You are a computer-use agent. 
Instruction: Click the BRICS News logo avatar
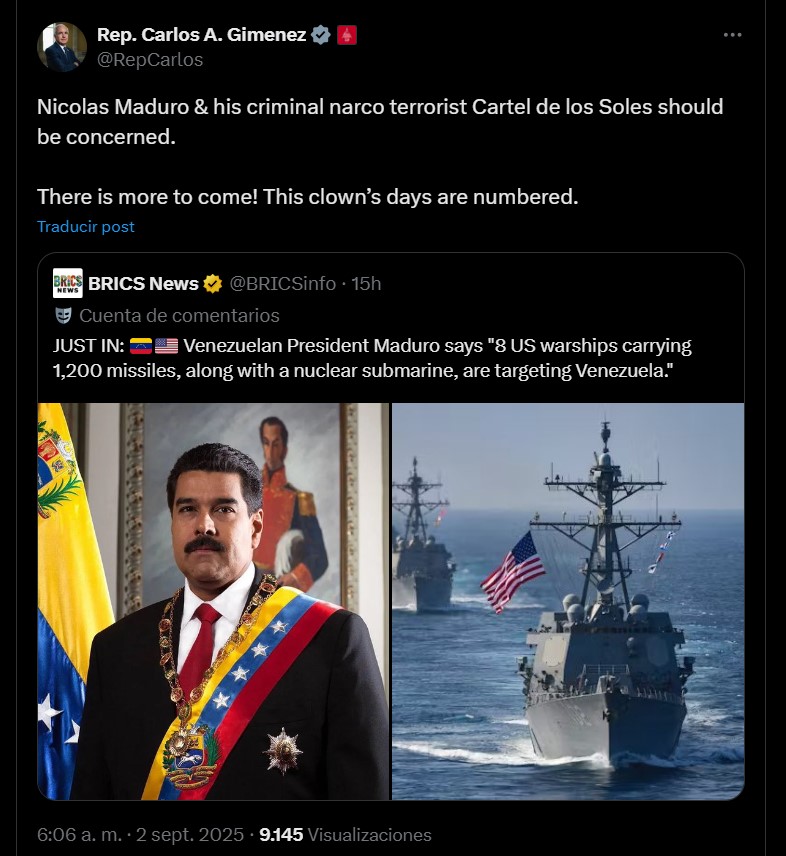[68, 283]
